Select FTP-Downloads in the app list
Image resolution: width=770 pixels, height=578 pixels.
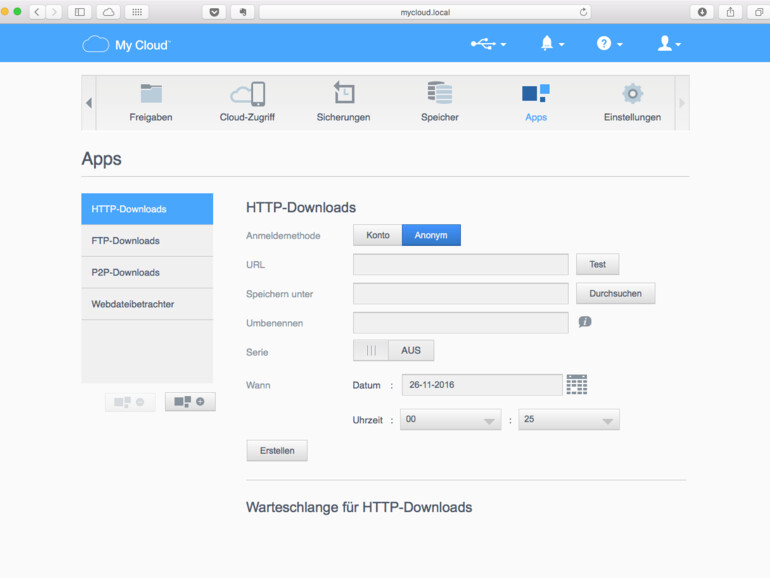coord(147,241)
